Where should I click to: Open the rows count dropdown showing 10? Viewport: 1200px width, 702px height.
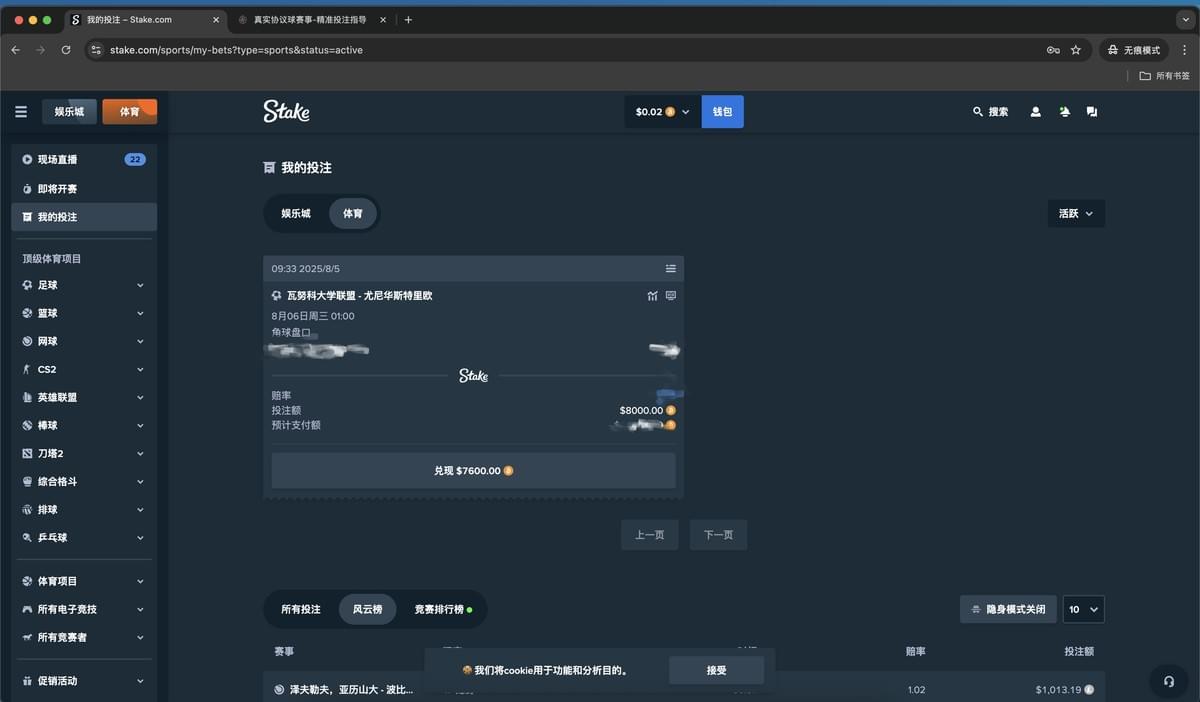(x=1084, y=609)
